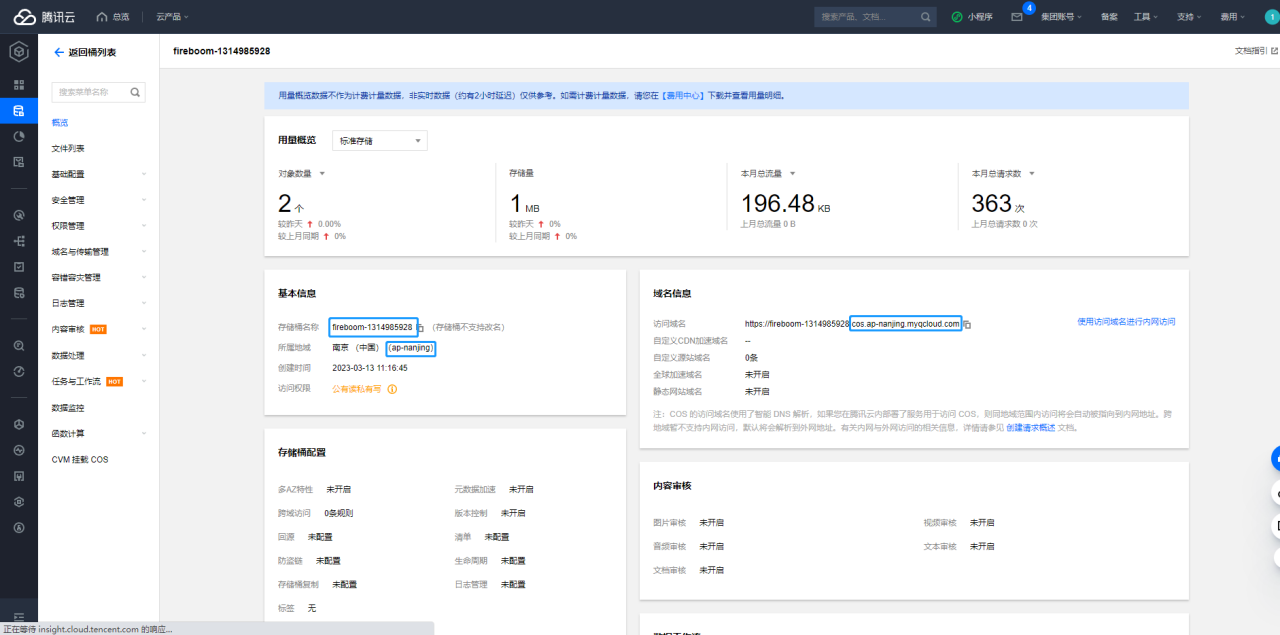Select 数据监控 in the side menu

[x=68, y=408]
